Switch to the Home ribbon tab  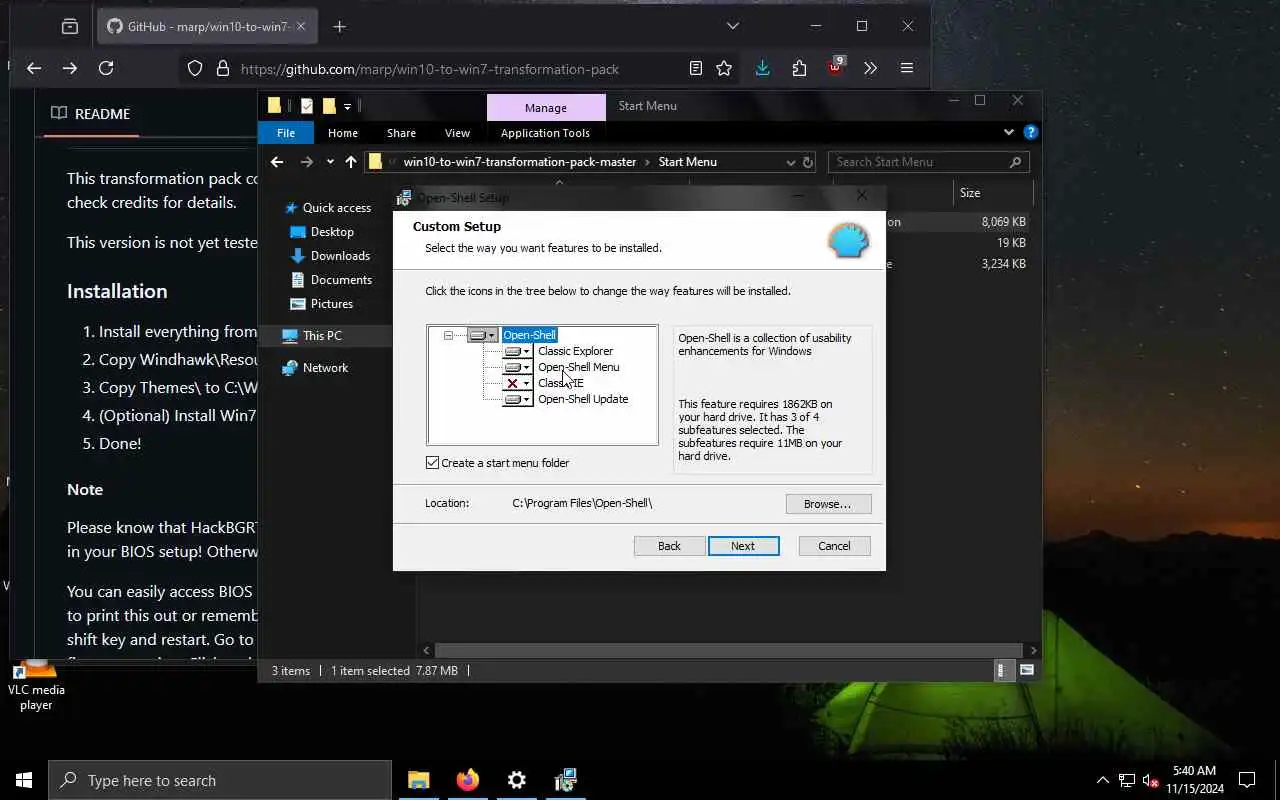[x=343, y=133]
